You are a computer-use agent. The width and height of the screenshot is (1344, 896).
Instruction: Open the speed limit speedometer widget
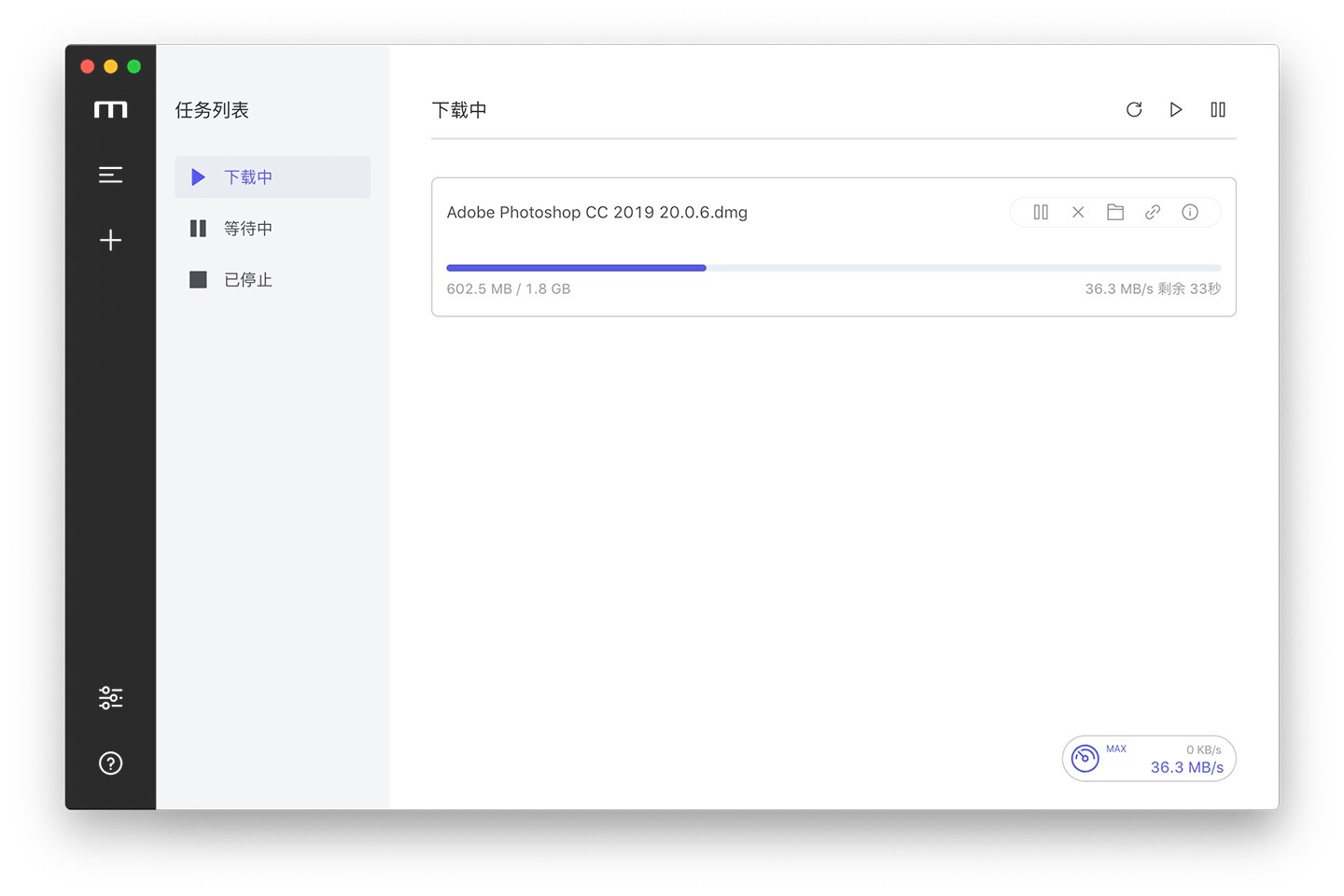point(1085,758)
